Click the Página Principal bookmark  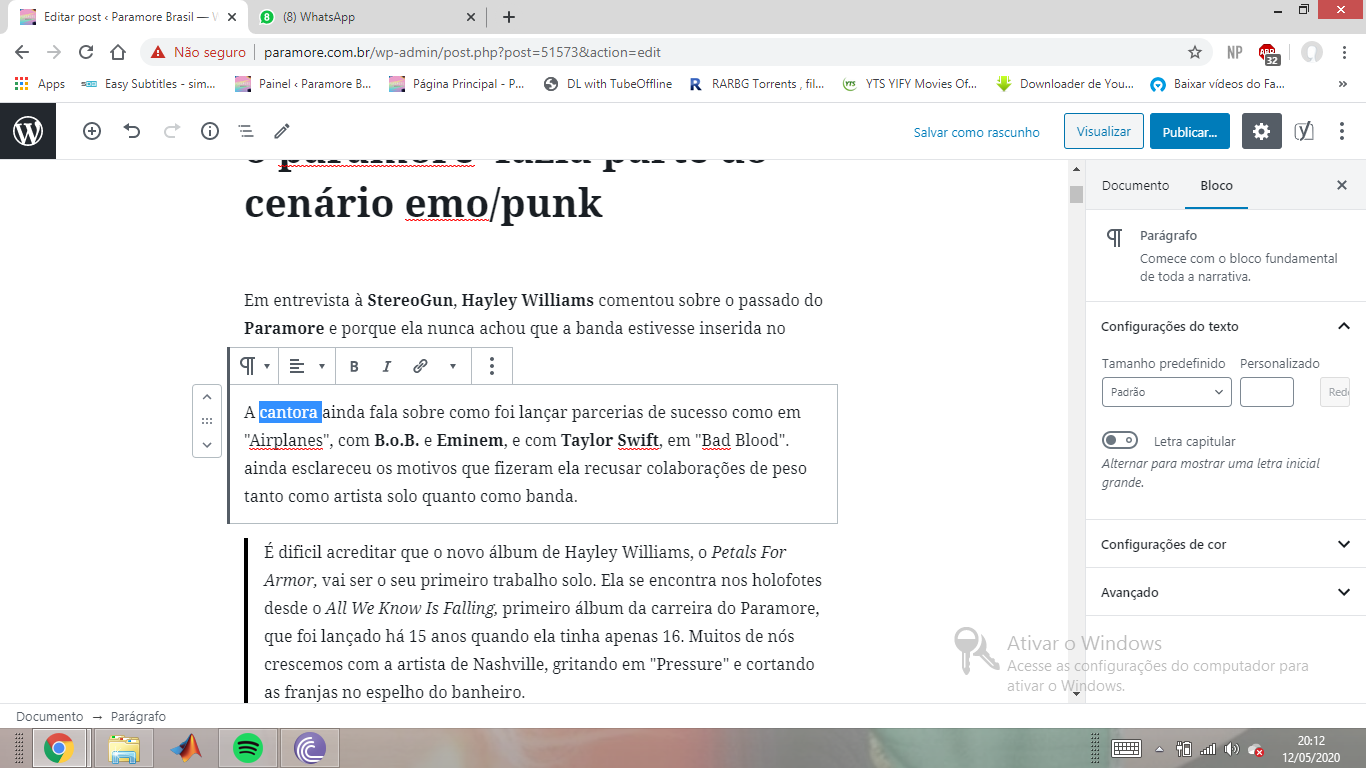457,84
